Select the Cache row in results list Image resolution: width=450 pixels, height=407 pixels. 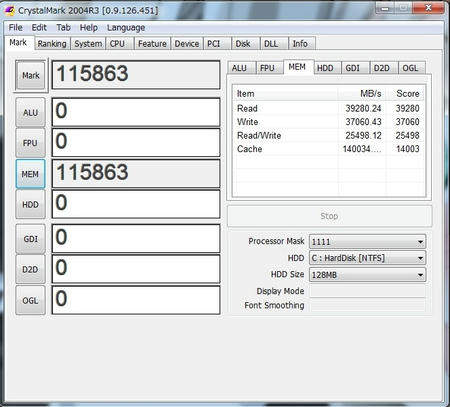pyautogui.click(x=328, y=149)
